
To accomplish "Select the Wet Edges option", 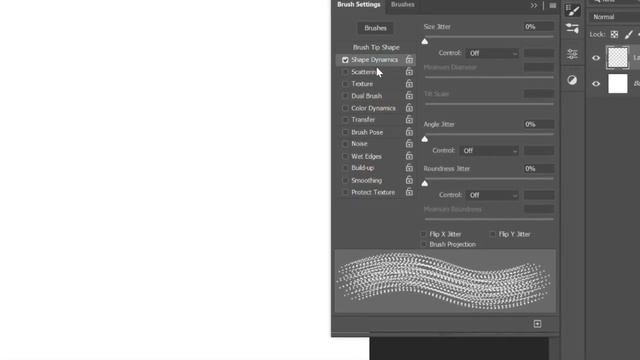I will coord(366,156).
